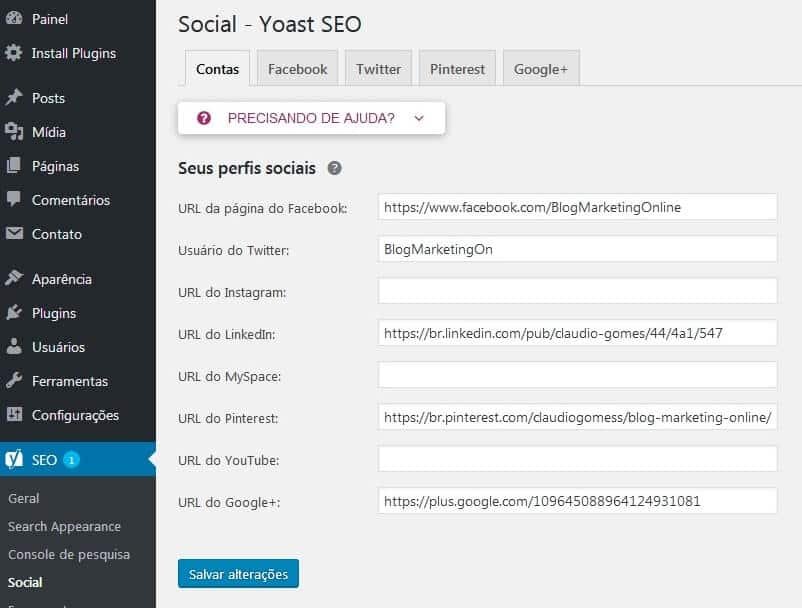Click the 'URL do Instagram:' label
Viewport: 802px width, 608px height.
pyautogui.click(x=232, y=292)
